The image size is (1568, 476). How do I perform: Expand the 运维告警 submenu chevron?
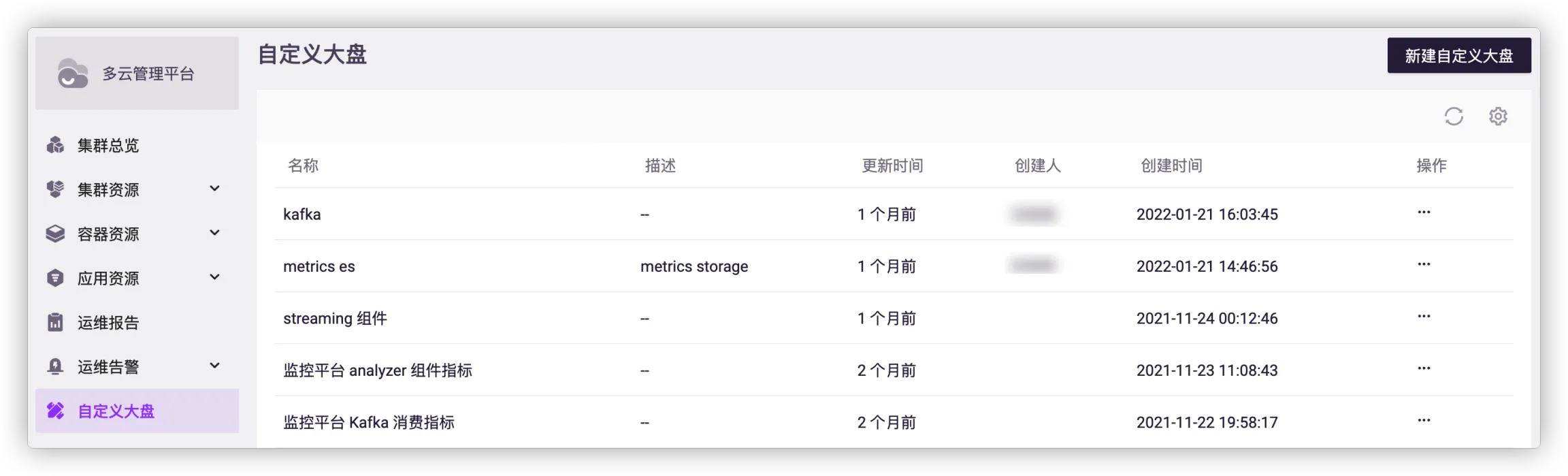(214, 366)
